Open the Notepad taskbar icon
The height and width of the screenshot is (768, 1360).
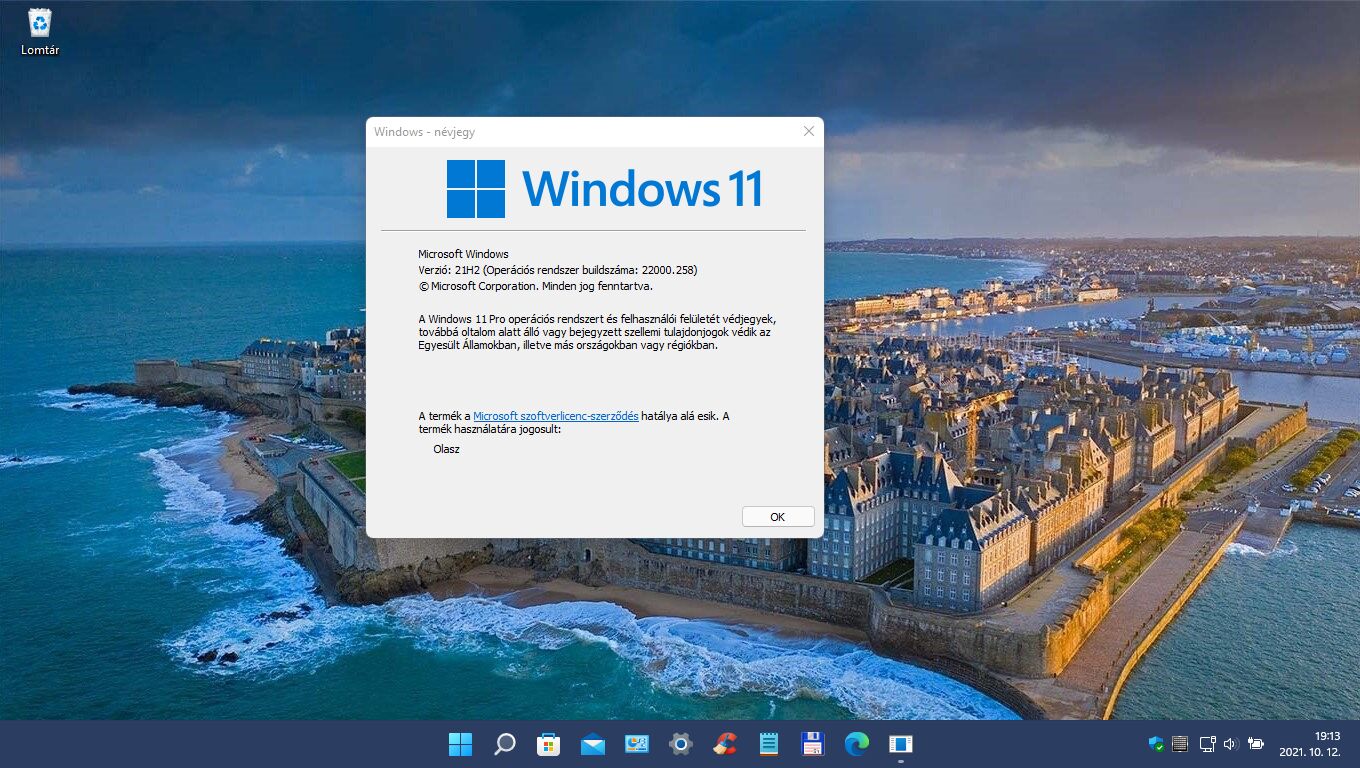click(769, 744)
